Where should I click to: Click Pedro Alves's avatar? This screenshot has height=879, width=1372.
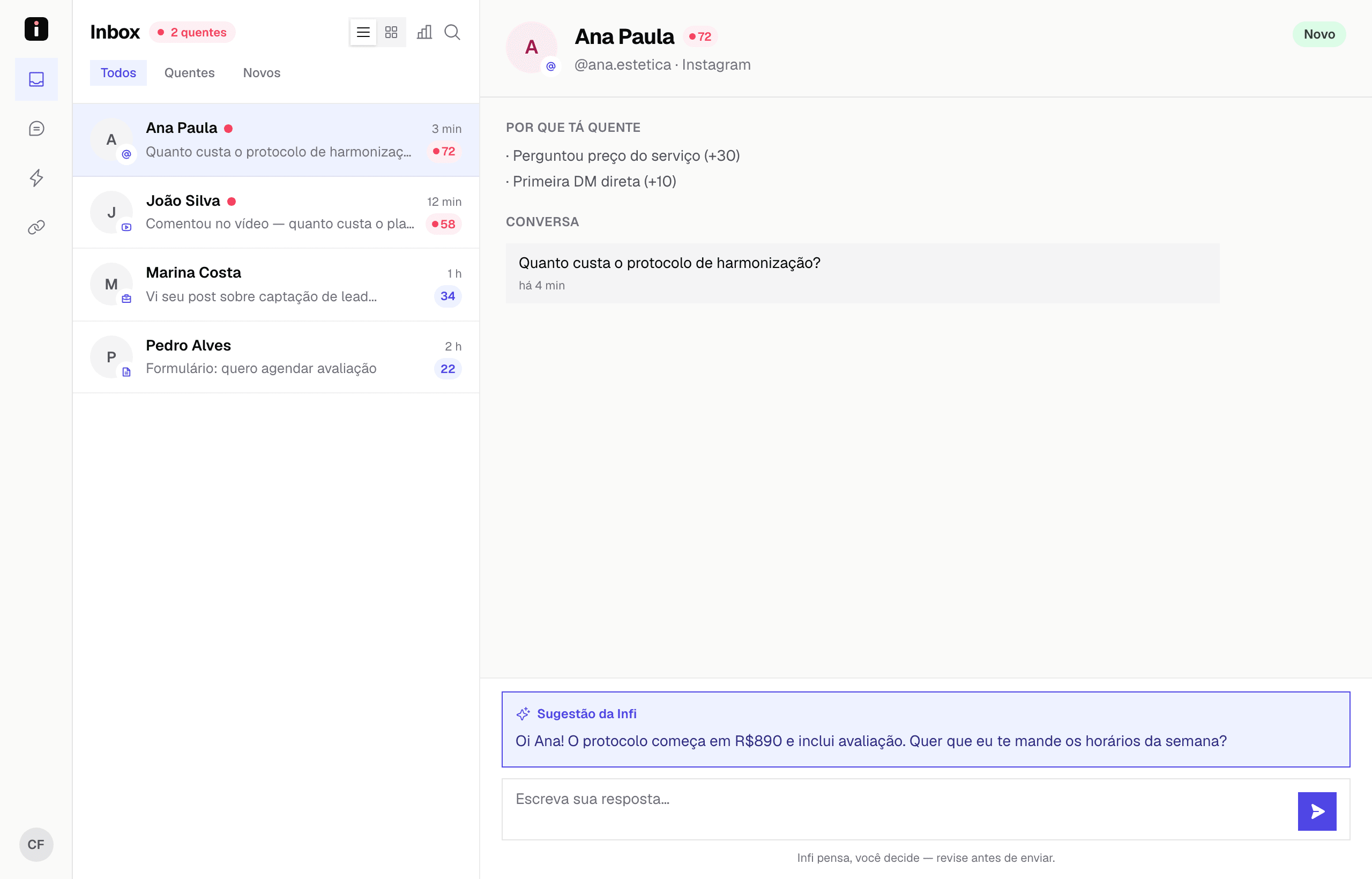(x=111, y=357)
